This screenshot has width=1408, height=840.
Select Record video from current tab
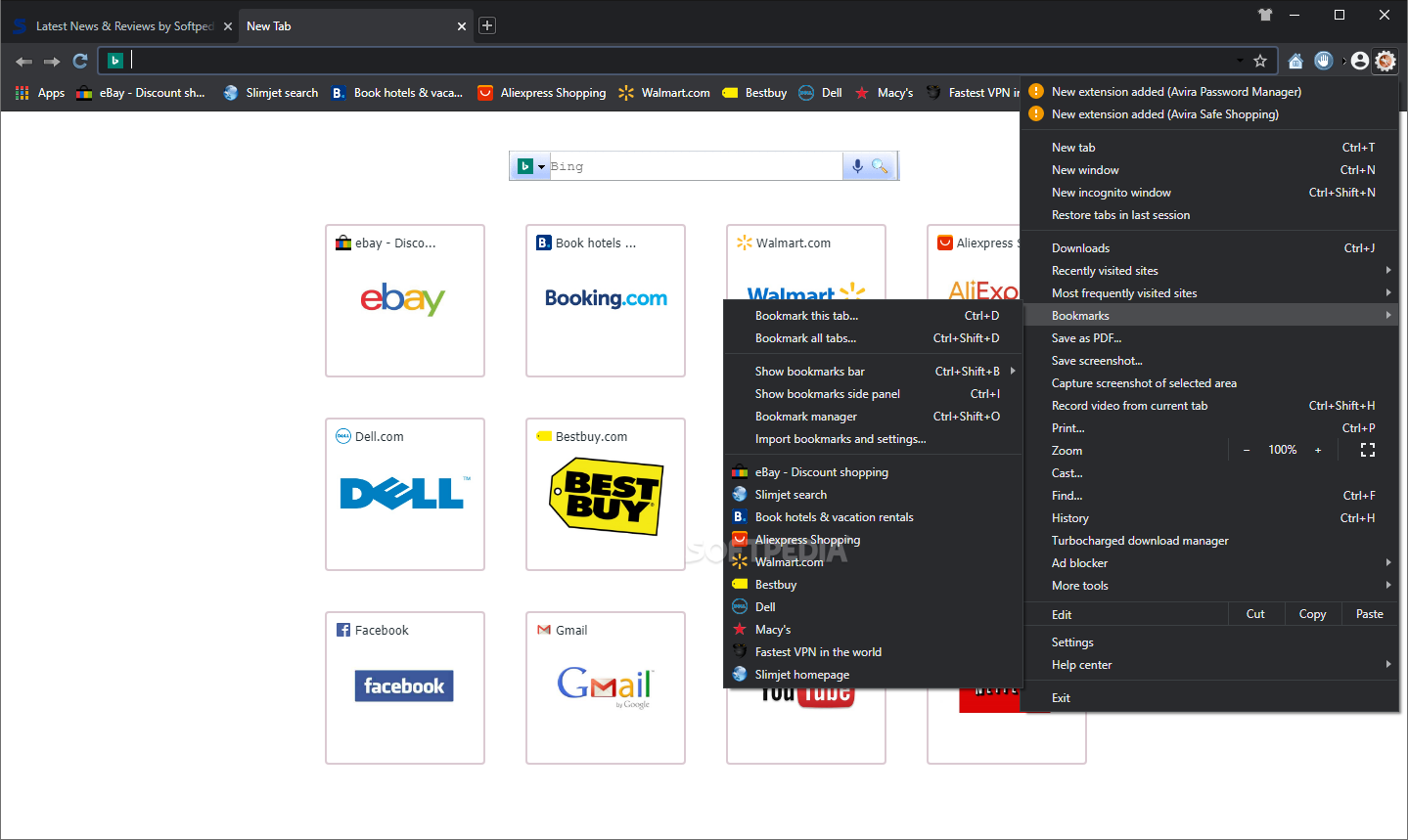pyautogui.click(x=1211, y=406)
